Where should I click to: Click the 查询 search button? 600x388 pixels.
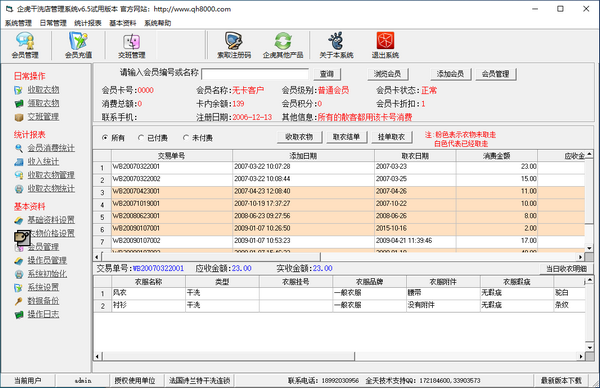[327, 74]
